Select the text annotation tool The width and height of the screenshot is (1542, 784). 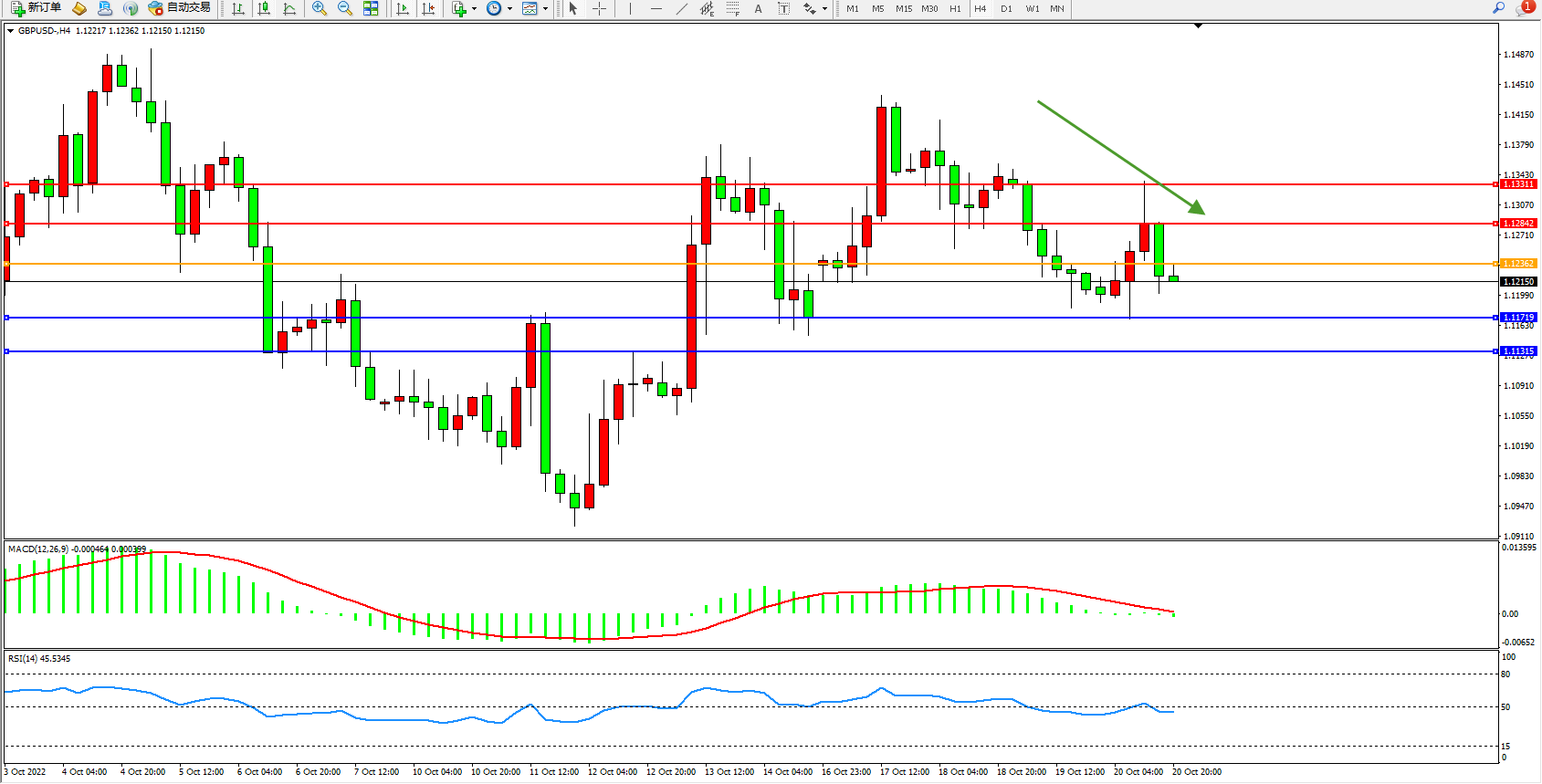click(x=758, y=8)
